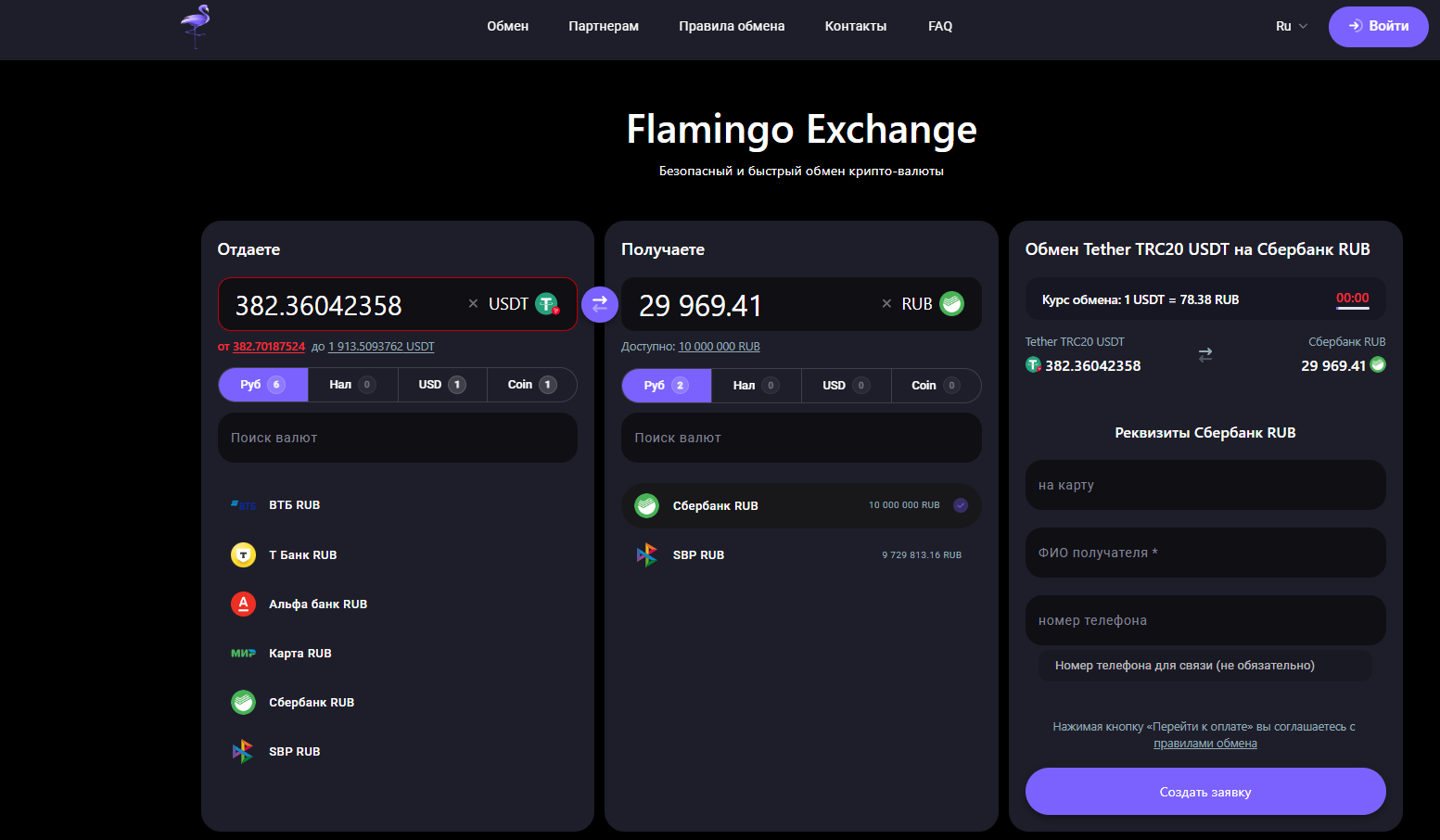
Task: Select Карта RUB (МИР) in give list
Action: [398, 653]
